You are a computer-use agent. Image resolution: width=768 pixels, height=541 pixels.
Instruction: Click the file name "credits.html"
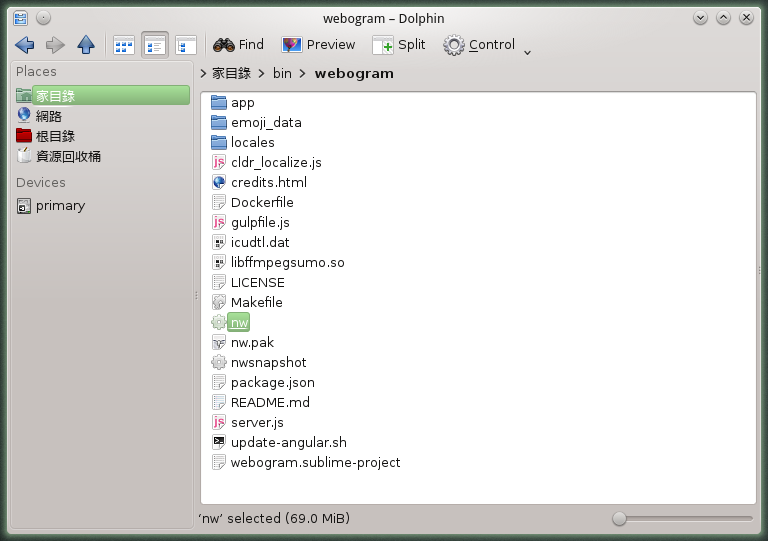(269, 183)
